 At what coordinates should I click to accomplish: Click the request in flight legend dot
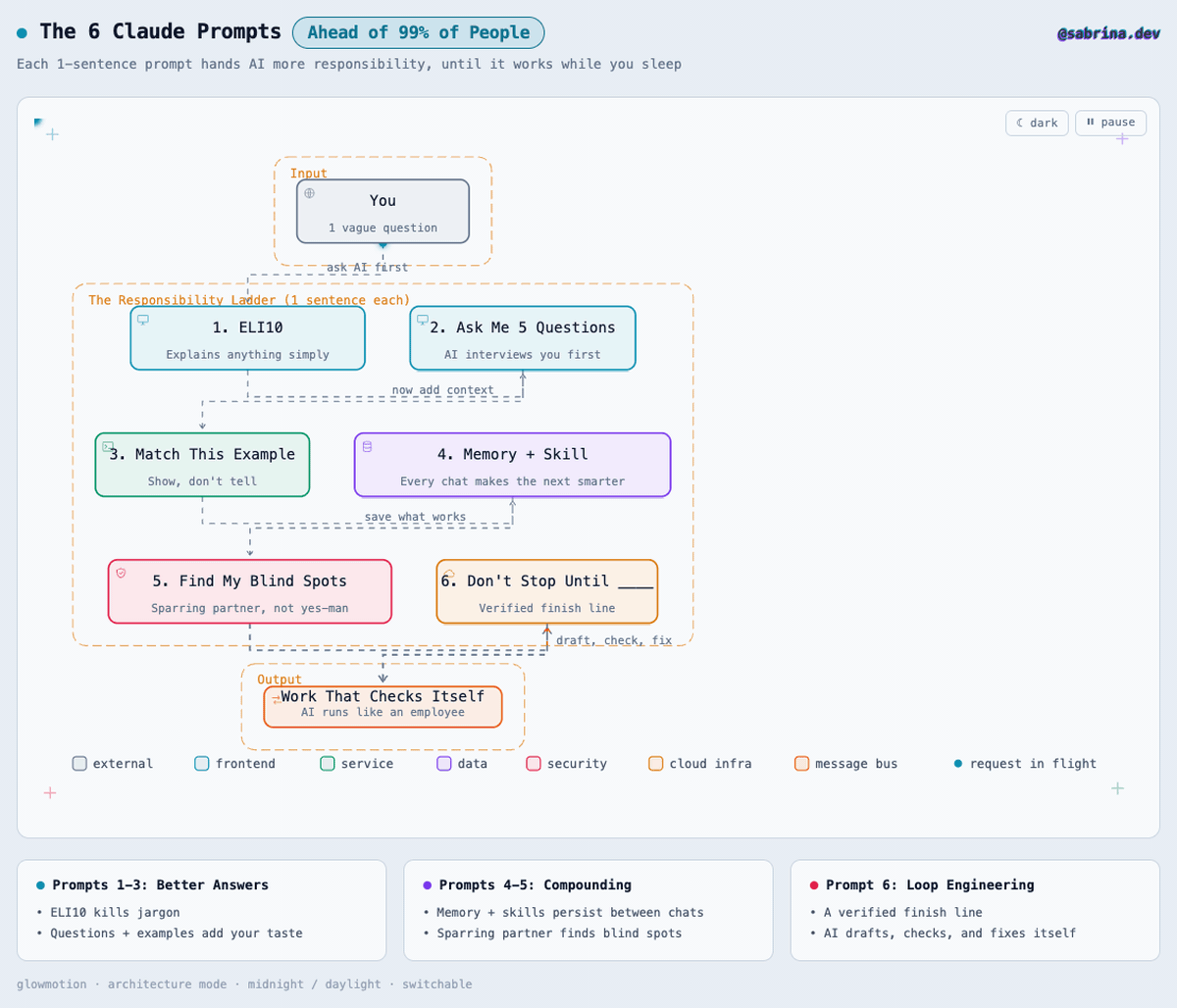coord(958,764)
